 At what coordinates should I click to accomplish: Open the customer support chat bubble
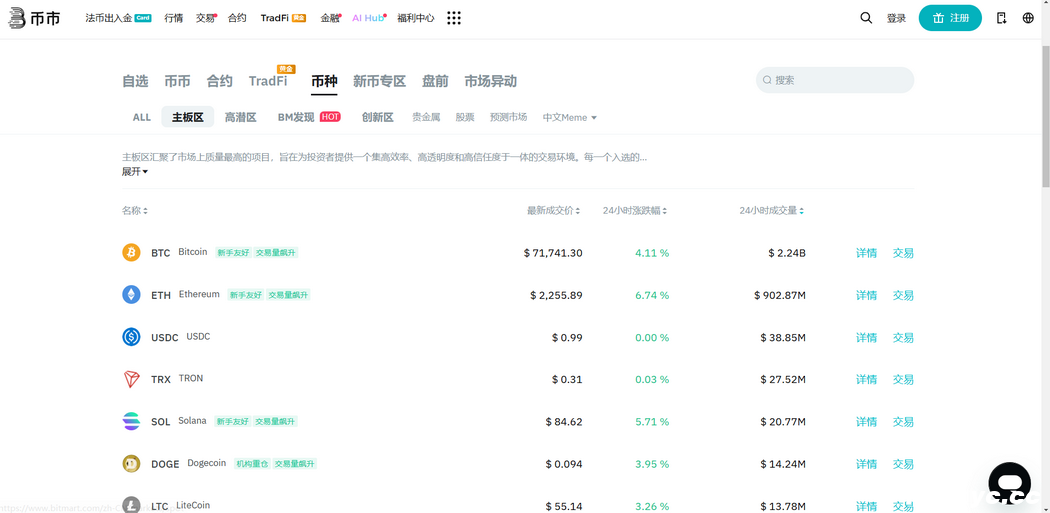coord(1009,484)
